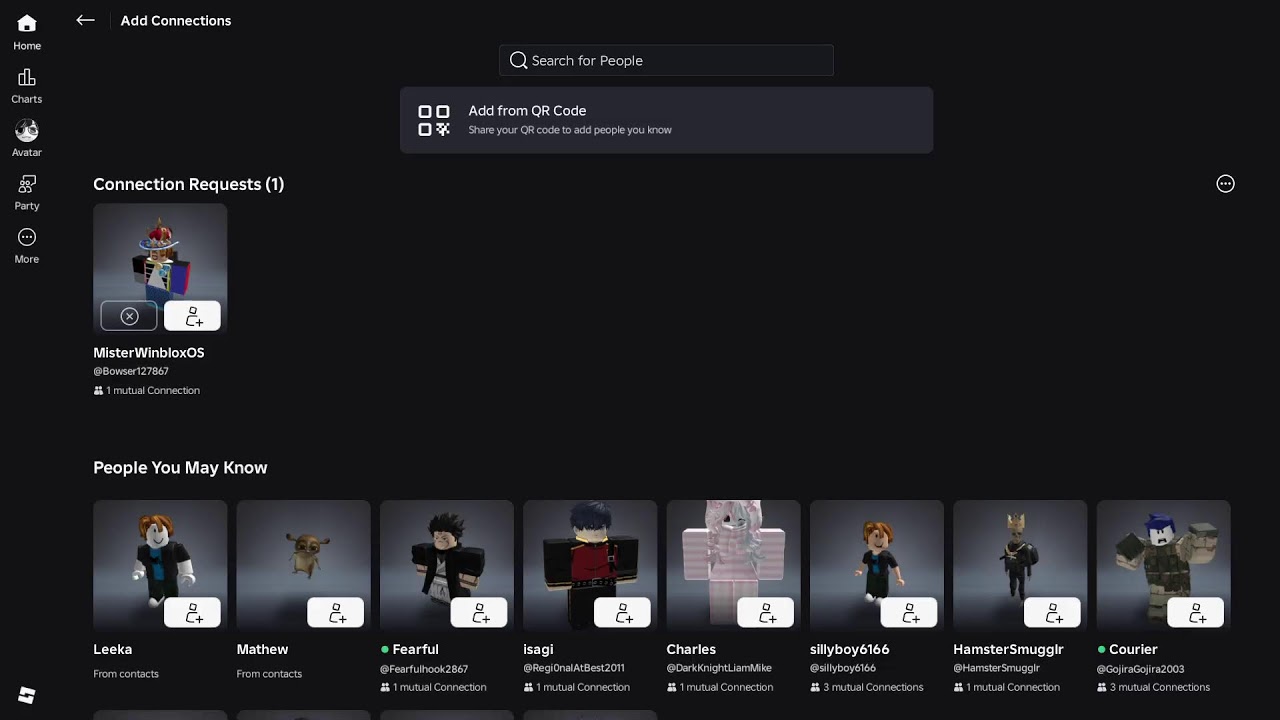Open Mathew profile name

pos(262,649)
